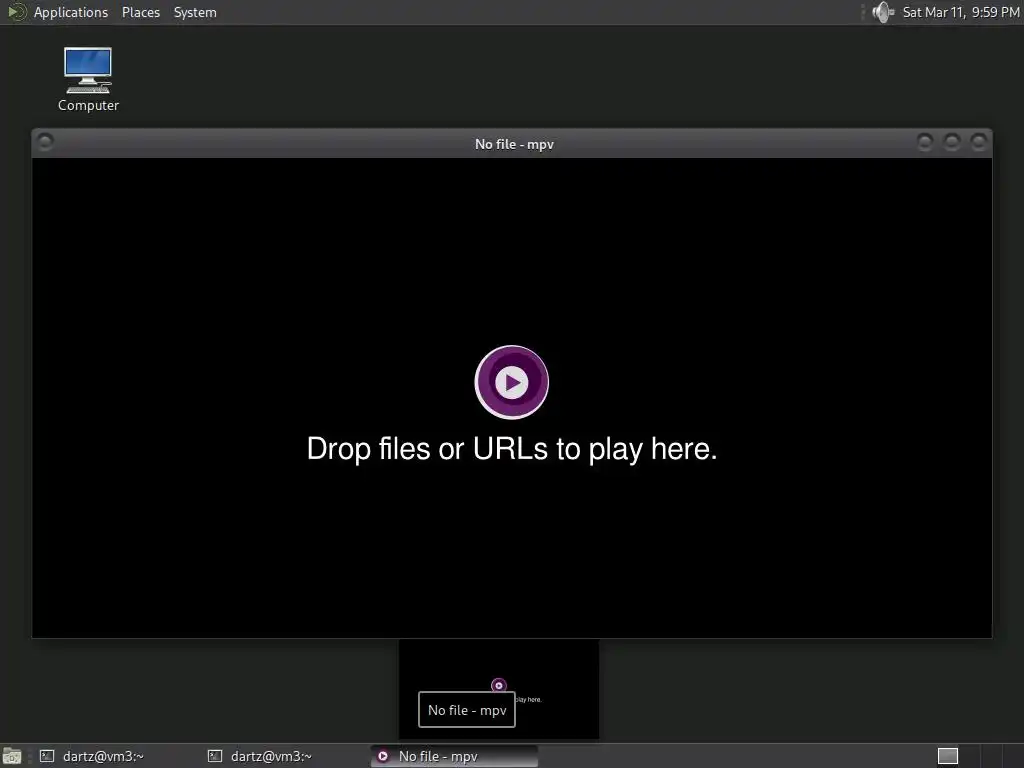Click the mpv window preview thumbnail
Viewport: 1024px width, 768px height.
click(499, 689)
